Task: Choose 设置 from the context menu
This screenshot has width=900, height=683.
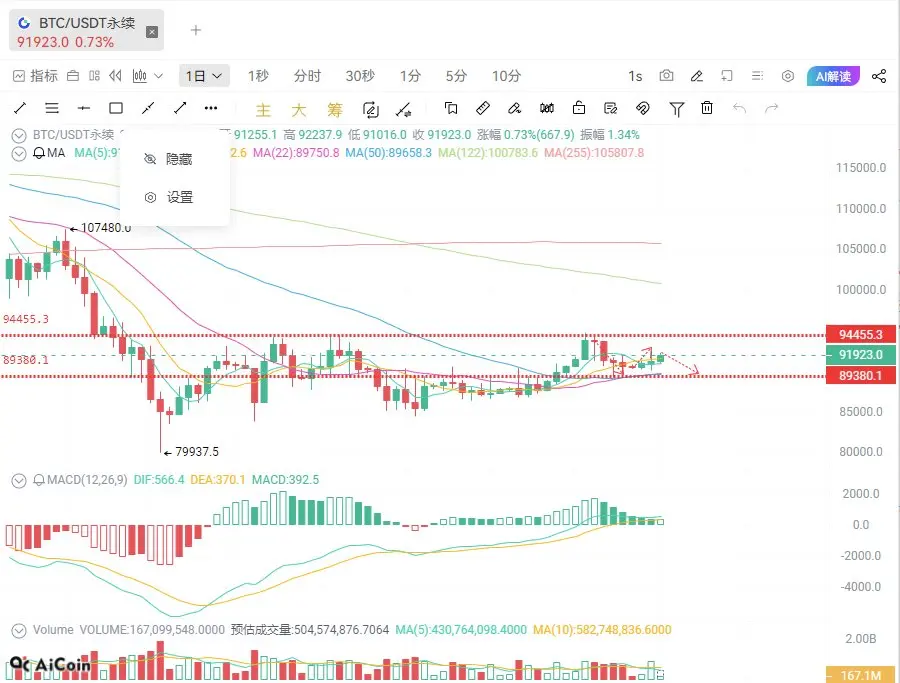Action: 174,197
